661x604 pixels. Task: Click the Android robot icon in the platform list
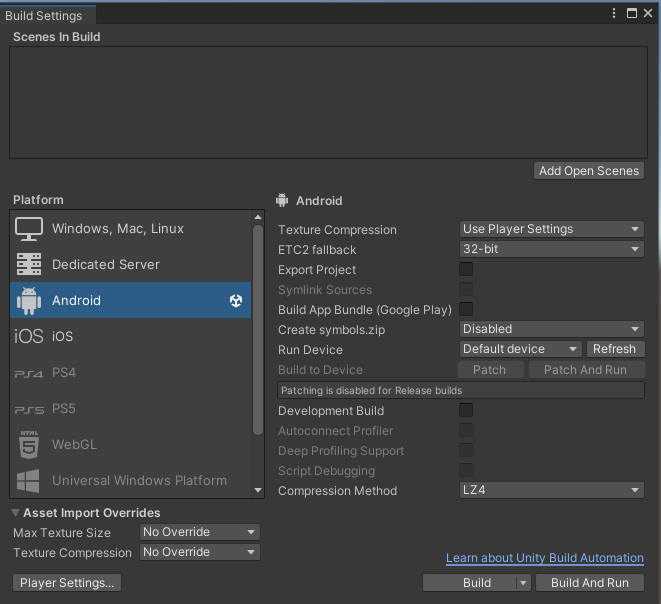29,301
